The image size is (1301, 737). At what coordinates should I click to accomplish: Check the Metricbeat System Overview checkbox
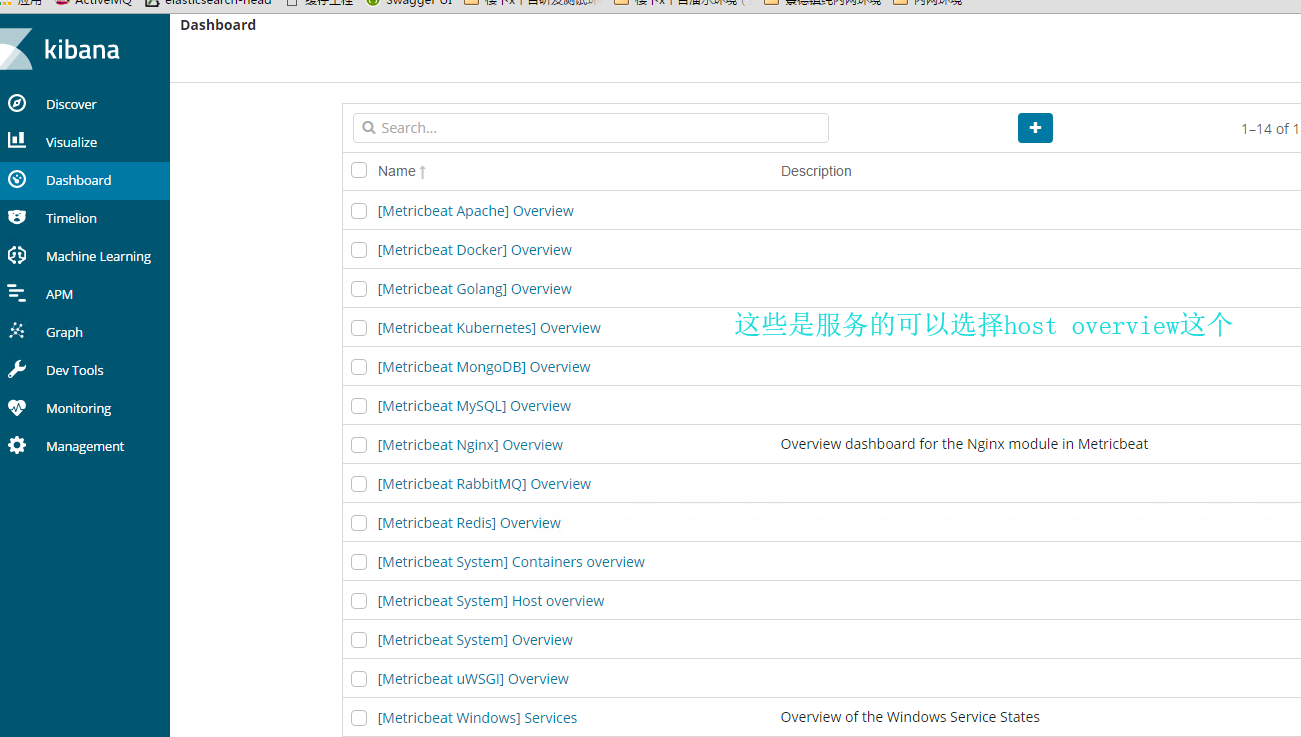[x=359, y=640]
